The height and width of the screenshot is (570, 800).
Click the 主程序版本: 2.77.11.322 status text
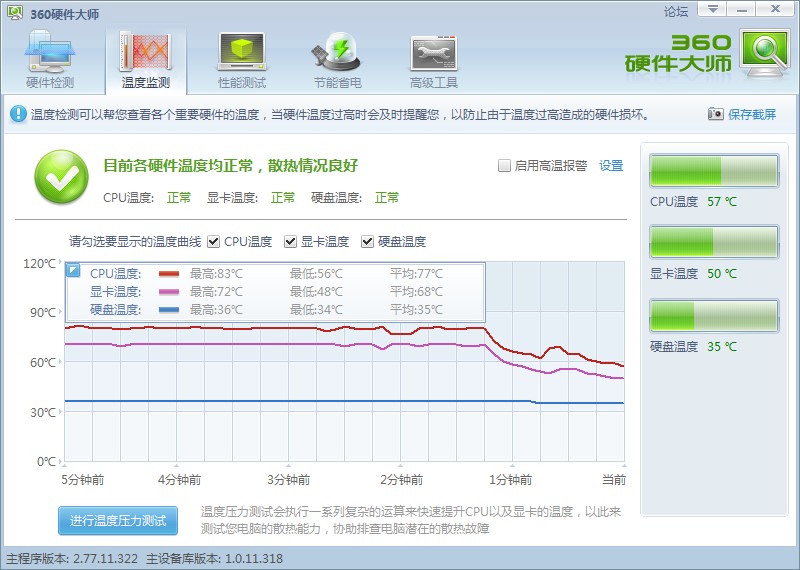[x=72, y=559]
